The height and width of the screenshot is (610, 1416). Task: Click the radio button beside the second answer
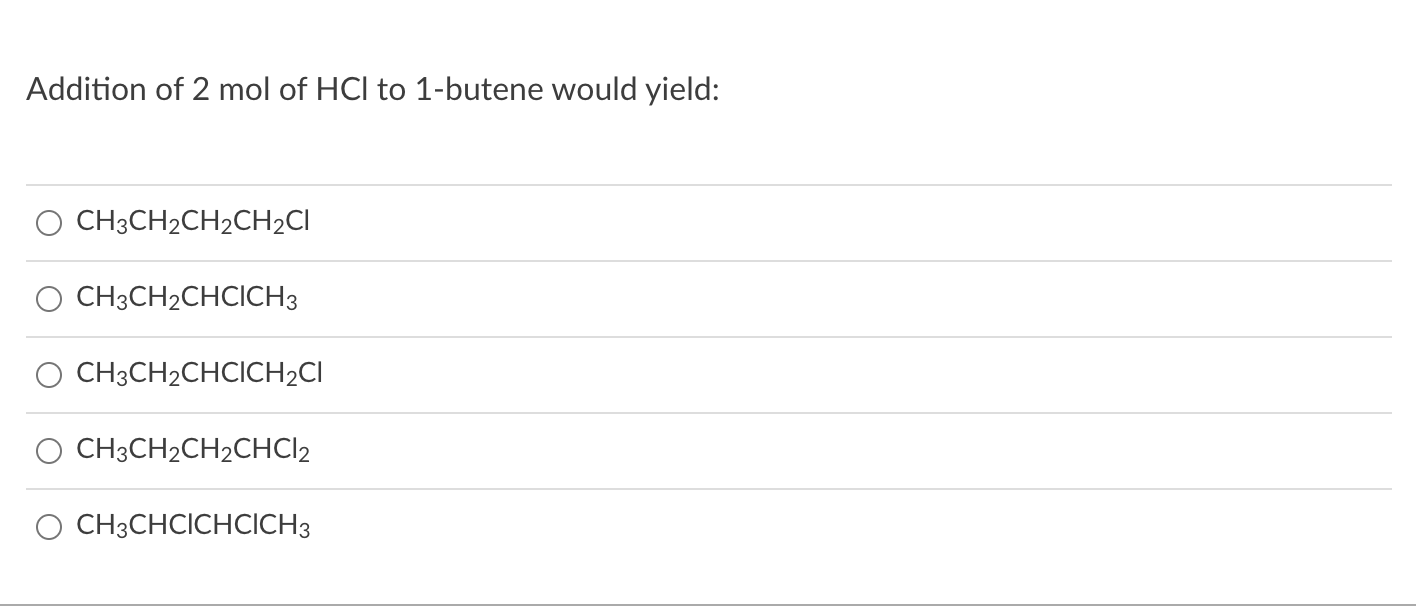(48, 297)
